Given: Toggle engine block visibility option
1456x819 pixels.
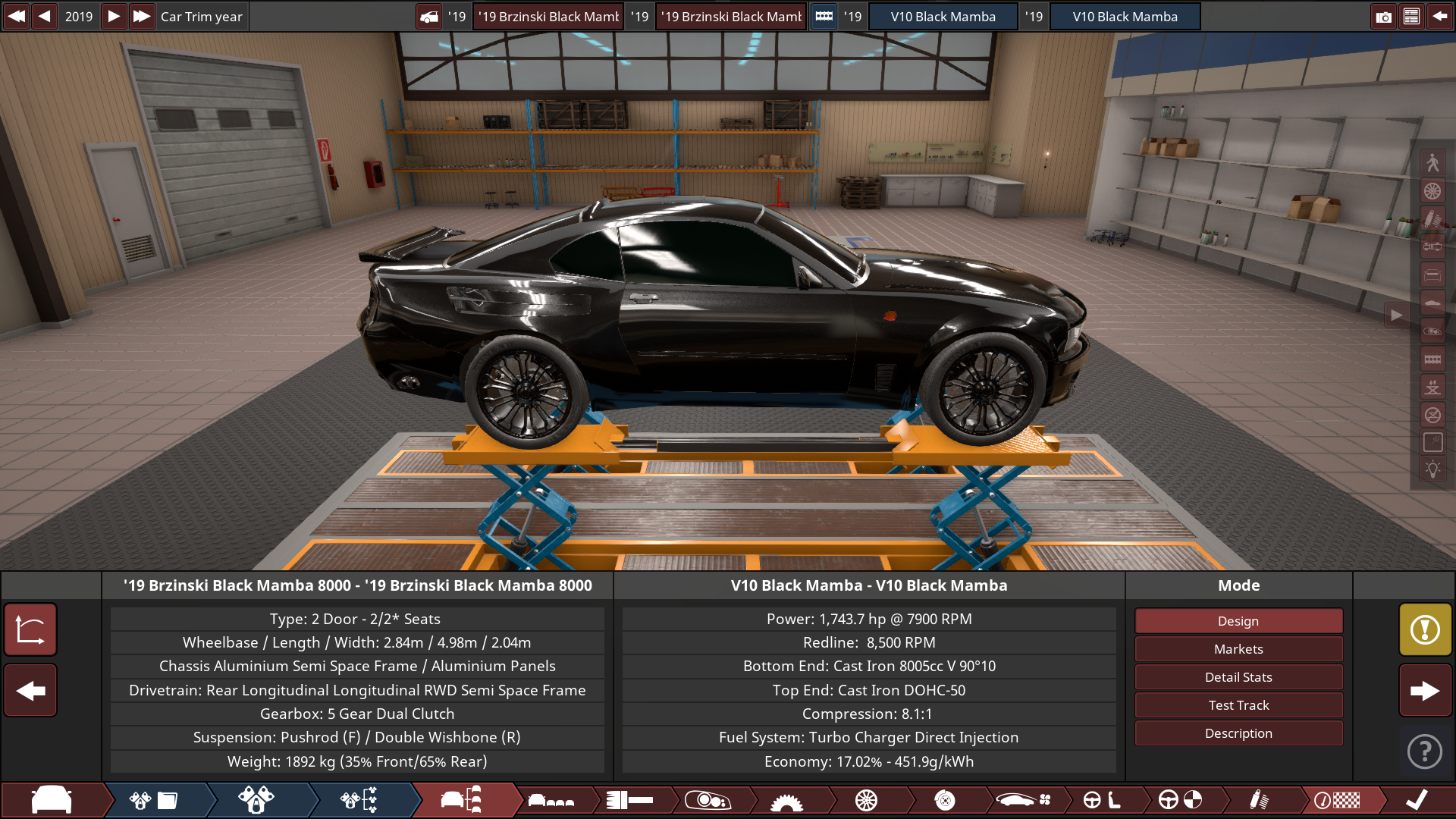Looking at the screenshot, I should click(1432, 359).
